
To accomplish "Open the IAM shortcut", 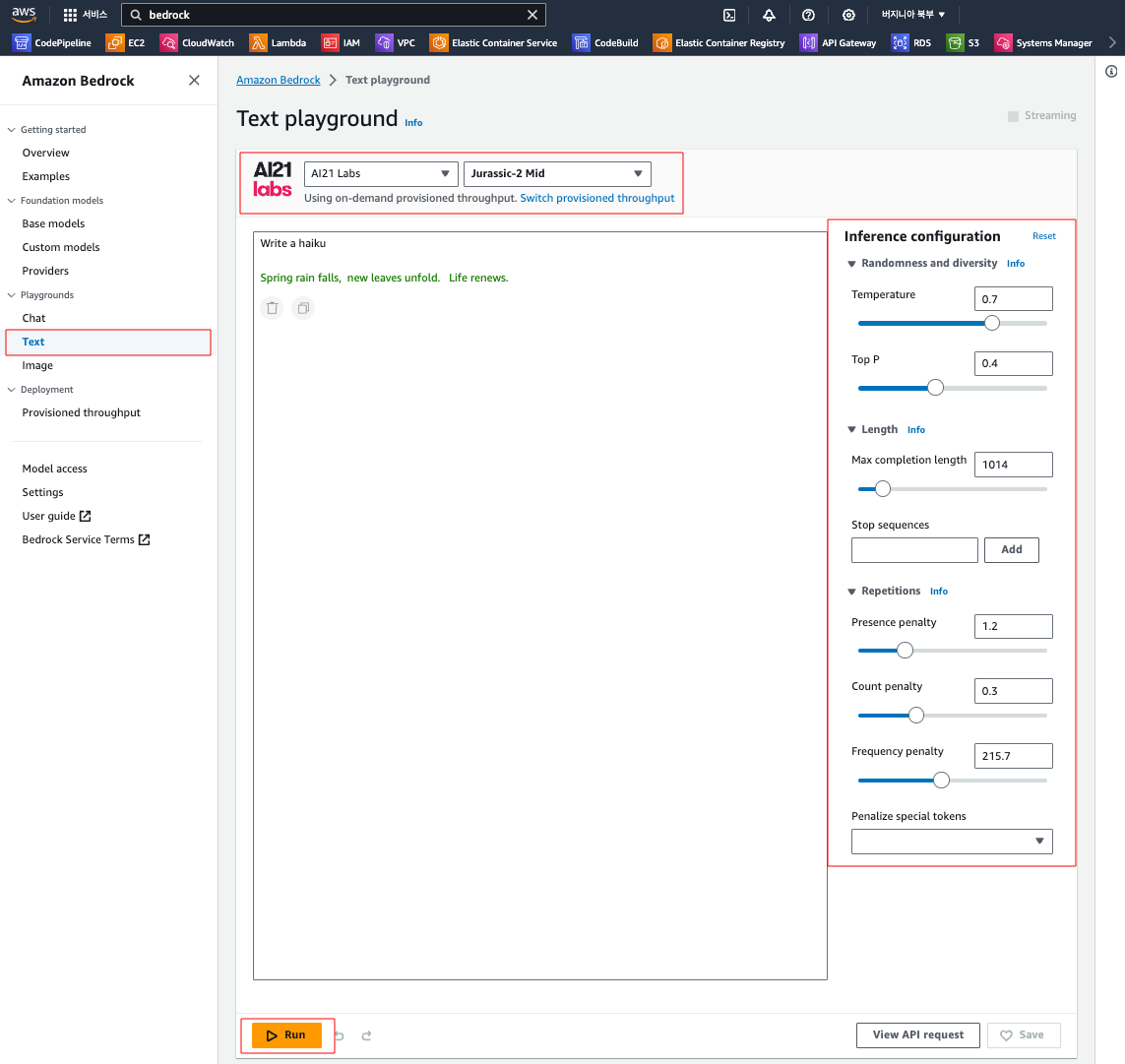I will [341, 43].
